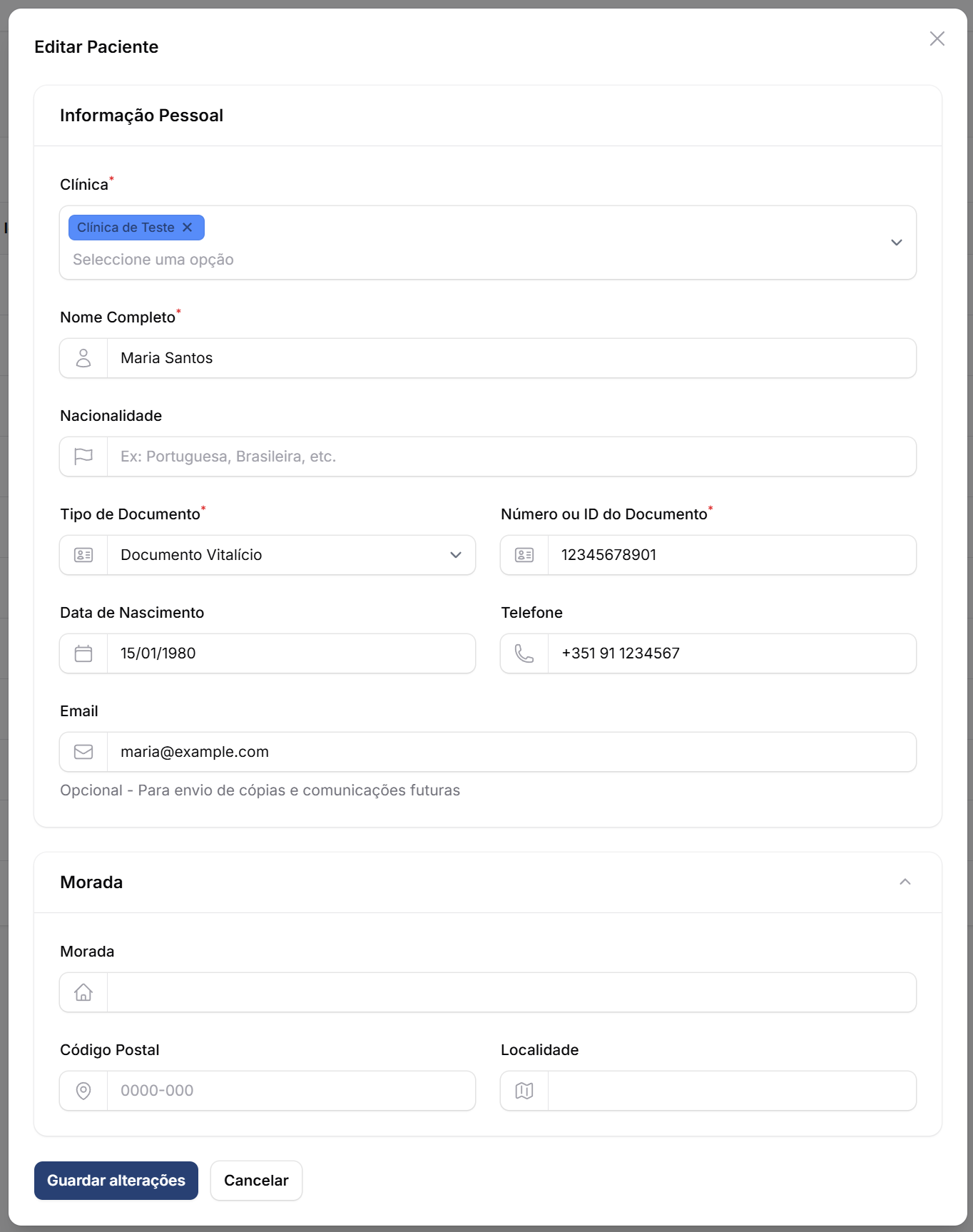Click the envelope icon in Email field
973x1232 pixels.
click(83, 752)
